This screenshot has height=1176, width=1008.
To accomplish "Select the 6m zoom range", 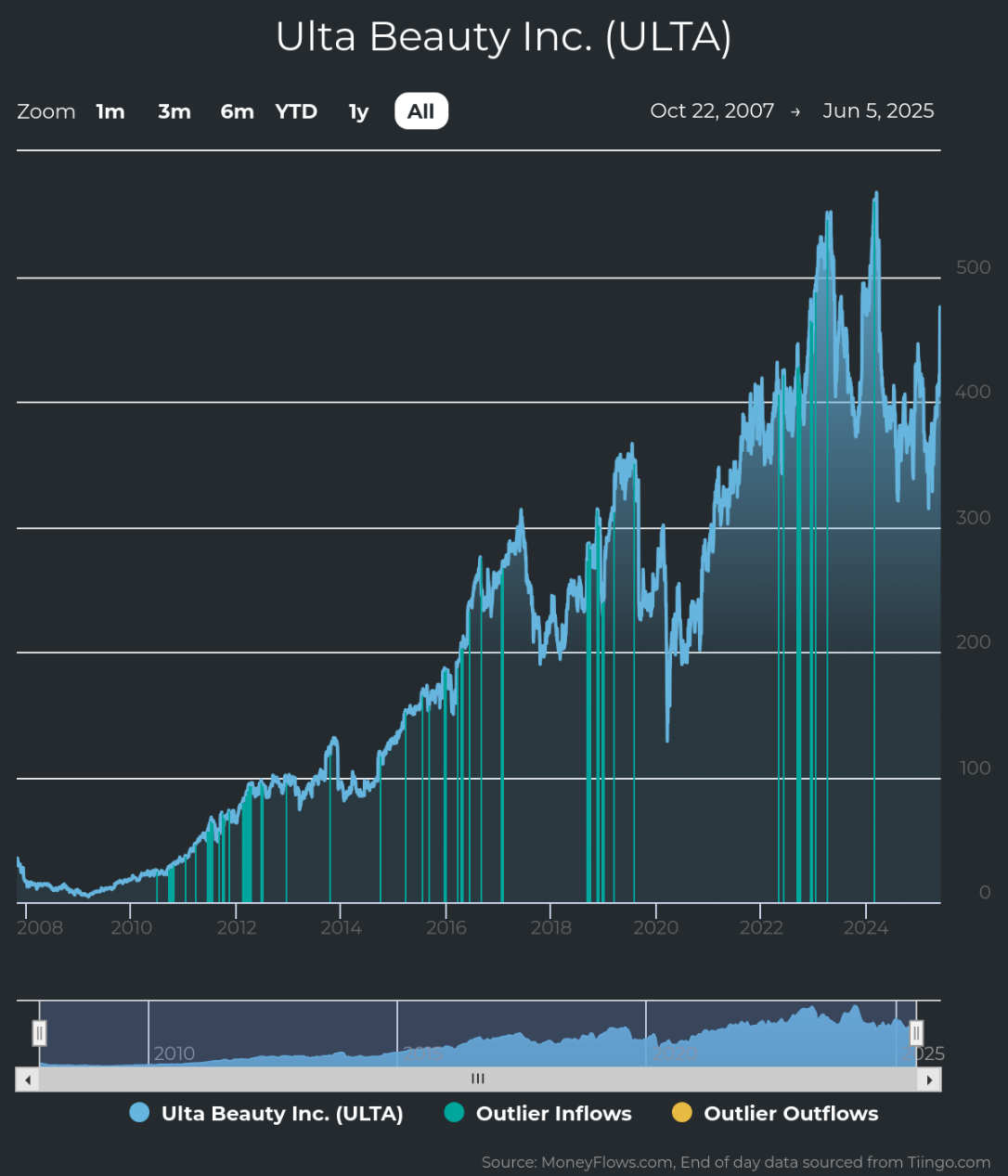I will (238, 111).
